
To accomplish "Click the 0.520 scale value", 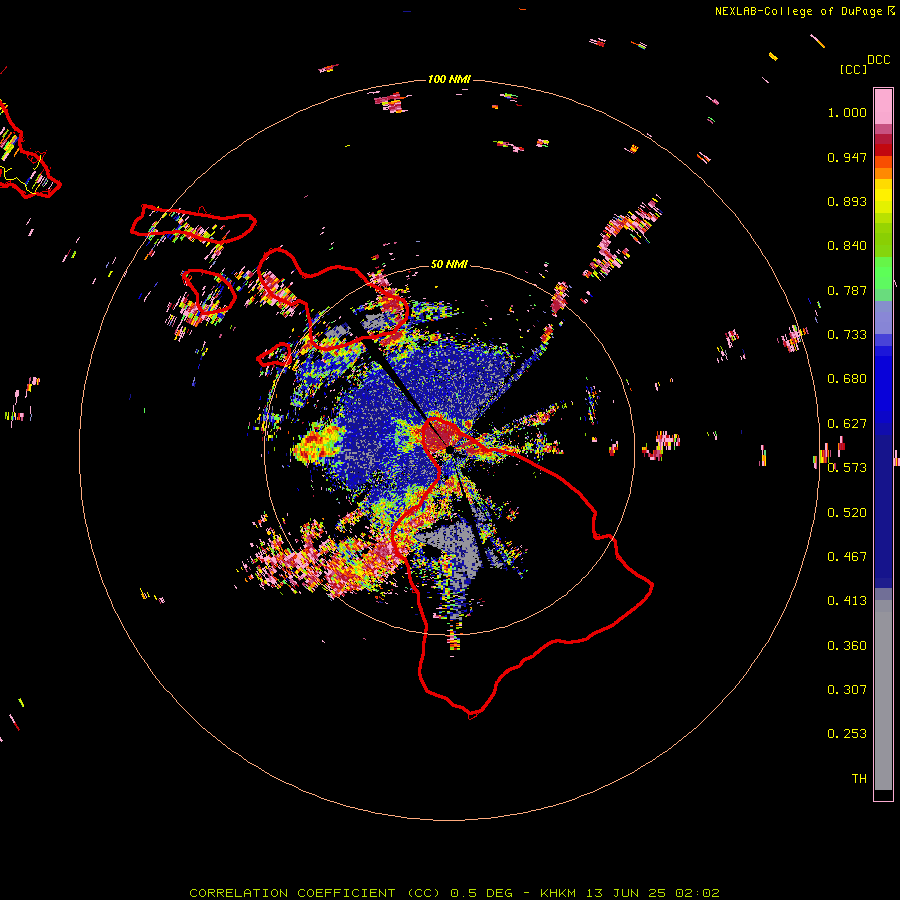I will (847, 513).
